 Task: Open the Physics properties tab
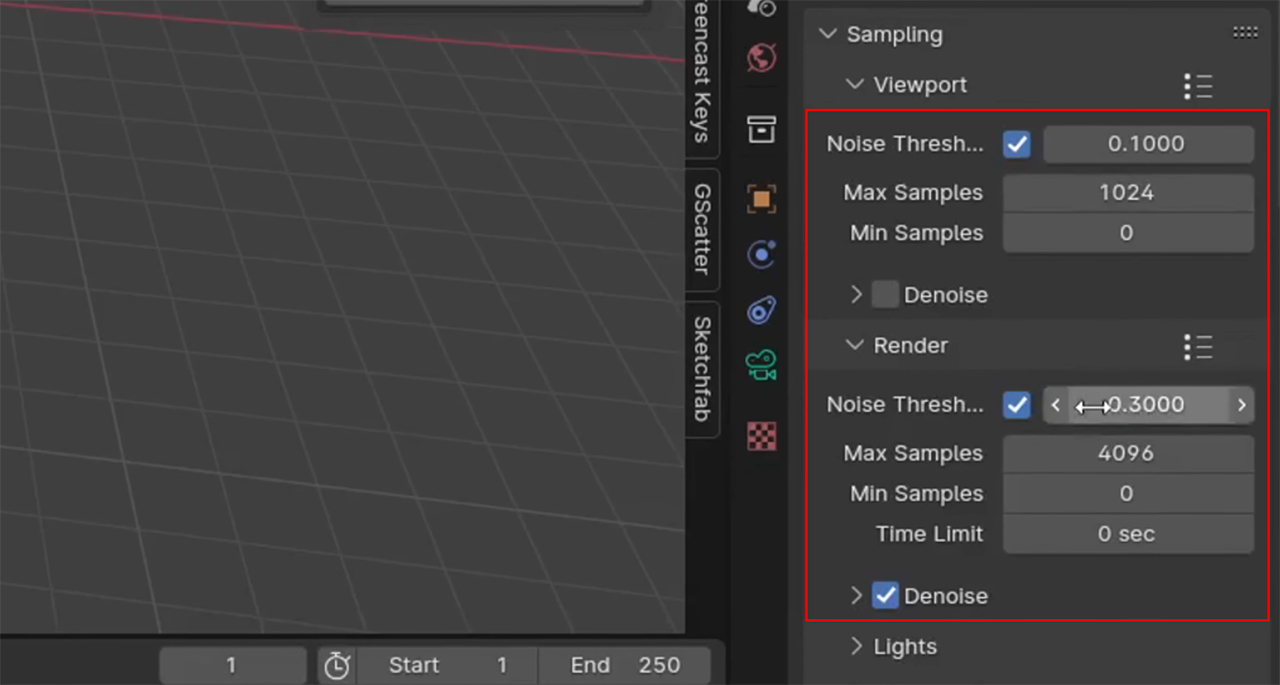760,310
